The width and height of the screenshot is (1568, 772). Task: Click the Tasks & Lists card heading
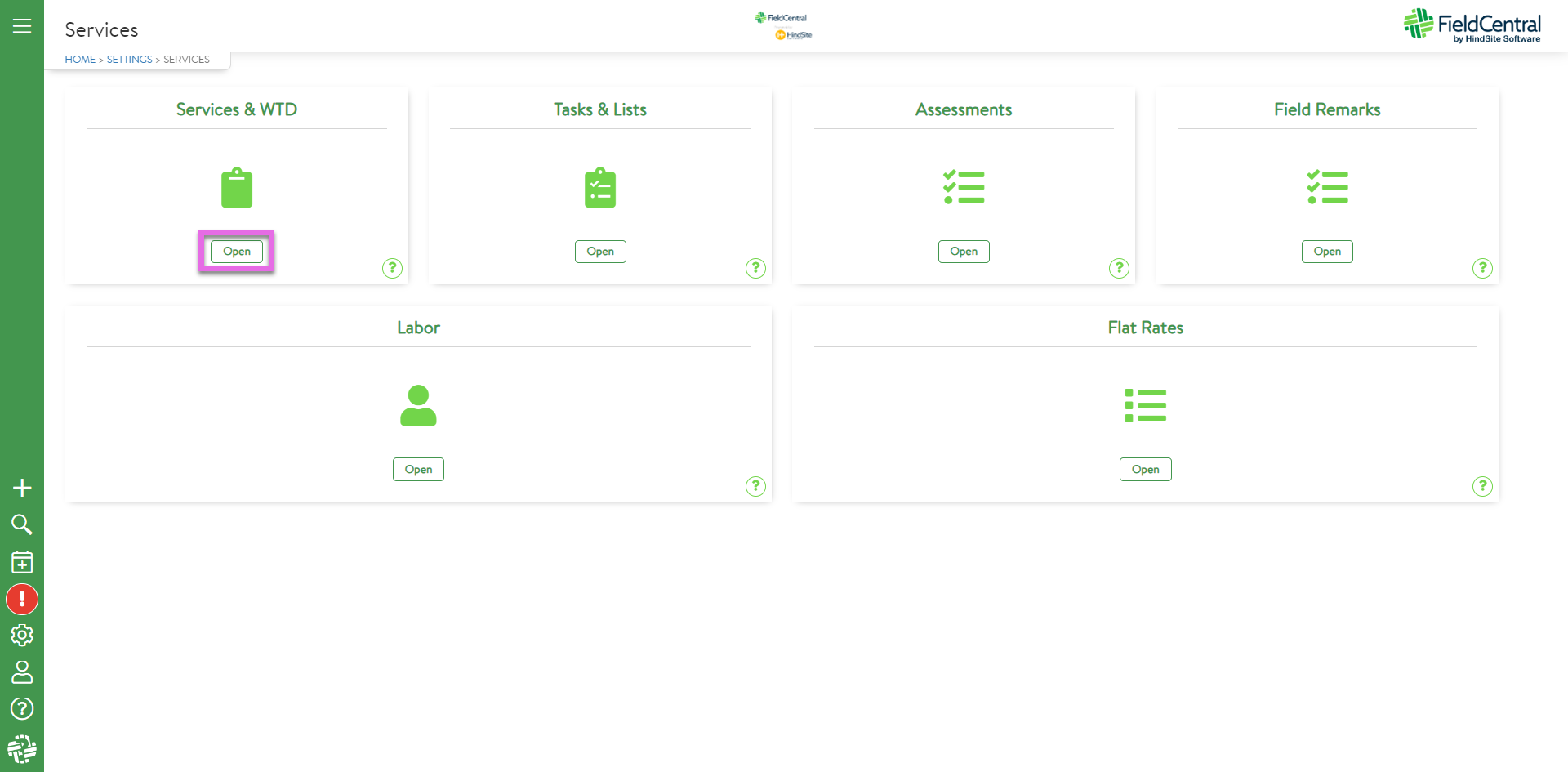600,109
